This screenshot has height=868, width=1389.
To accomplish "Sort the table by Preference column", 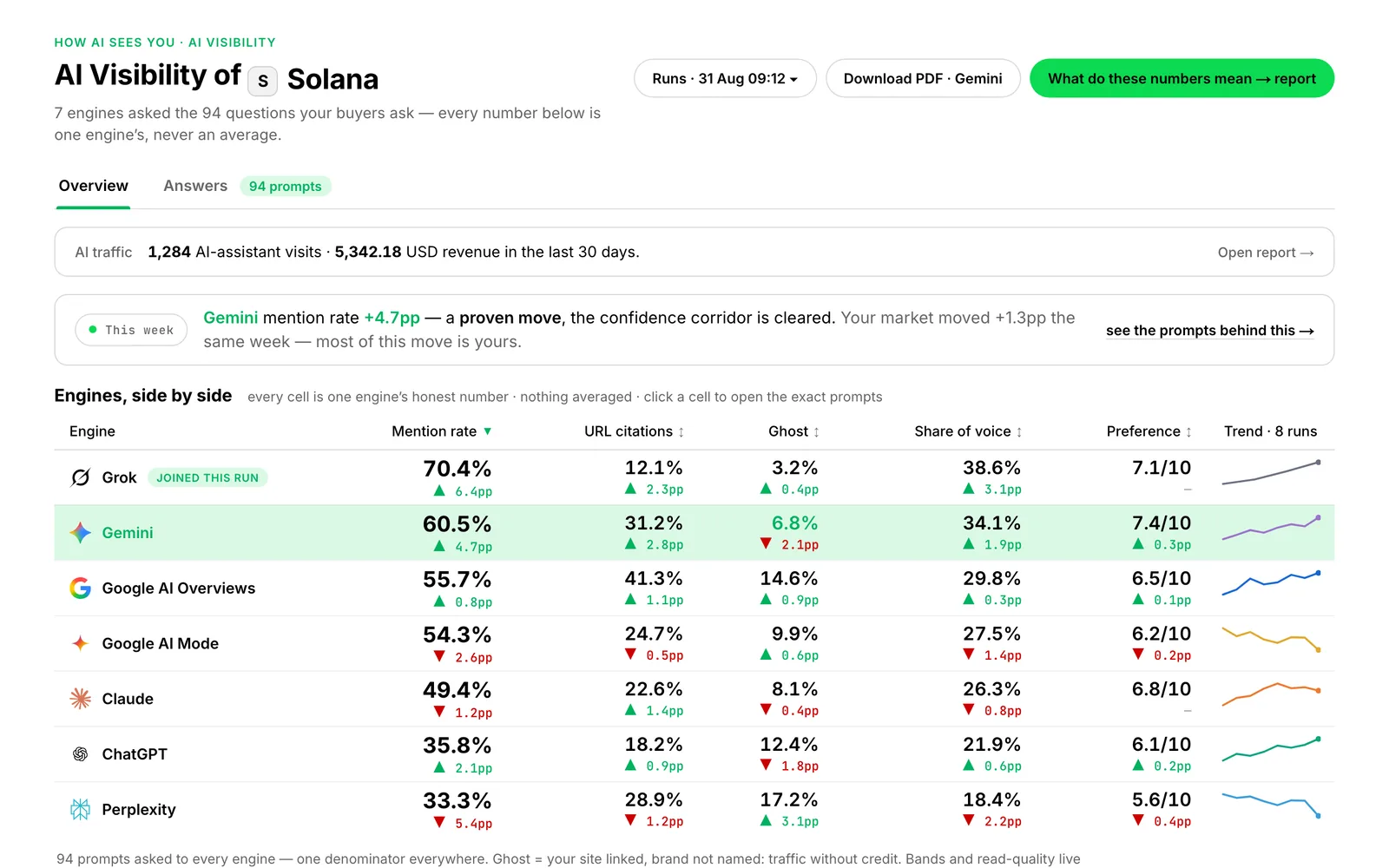I will coord(1149,431).
